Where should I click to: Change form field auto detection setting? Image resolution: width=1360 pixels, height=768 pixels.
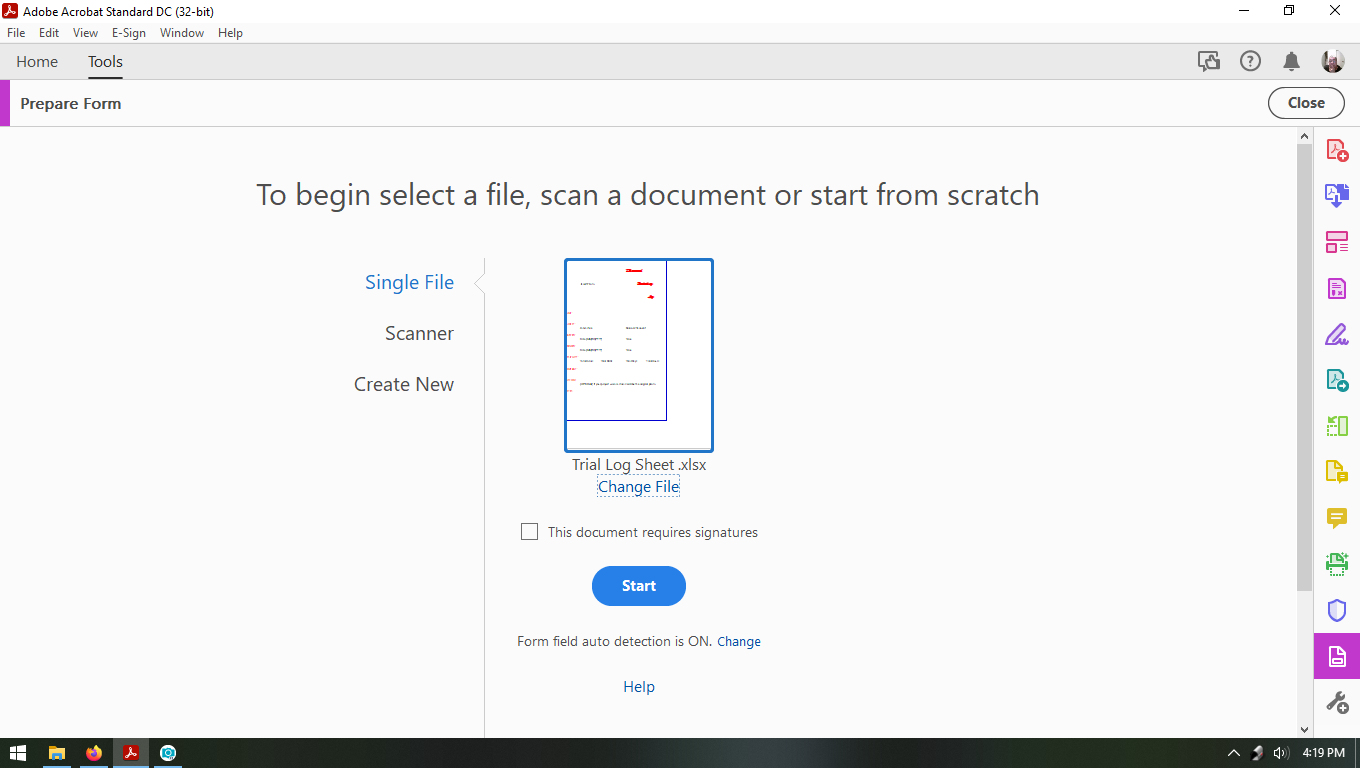click(739, 641)
